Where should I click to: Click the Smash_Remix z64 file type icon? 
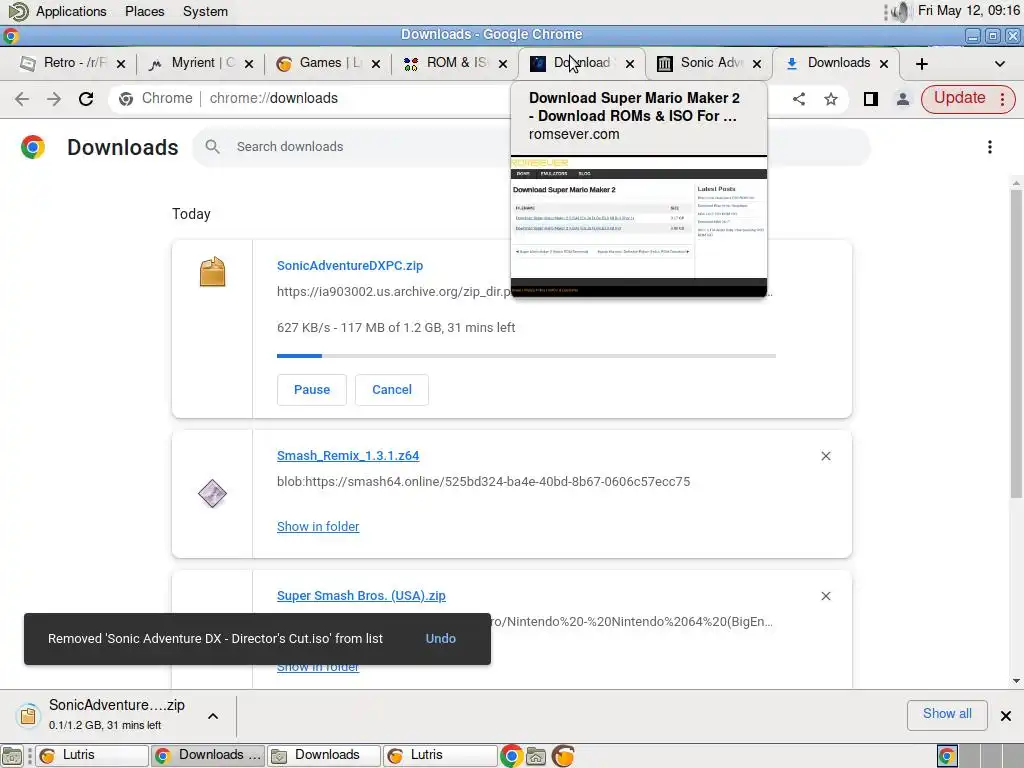[212, 494]
